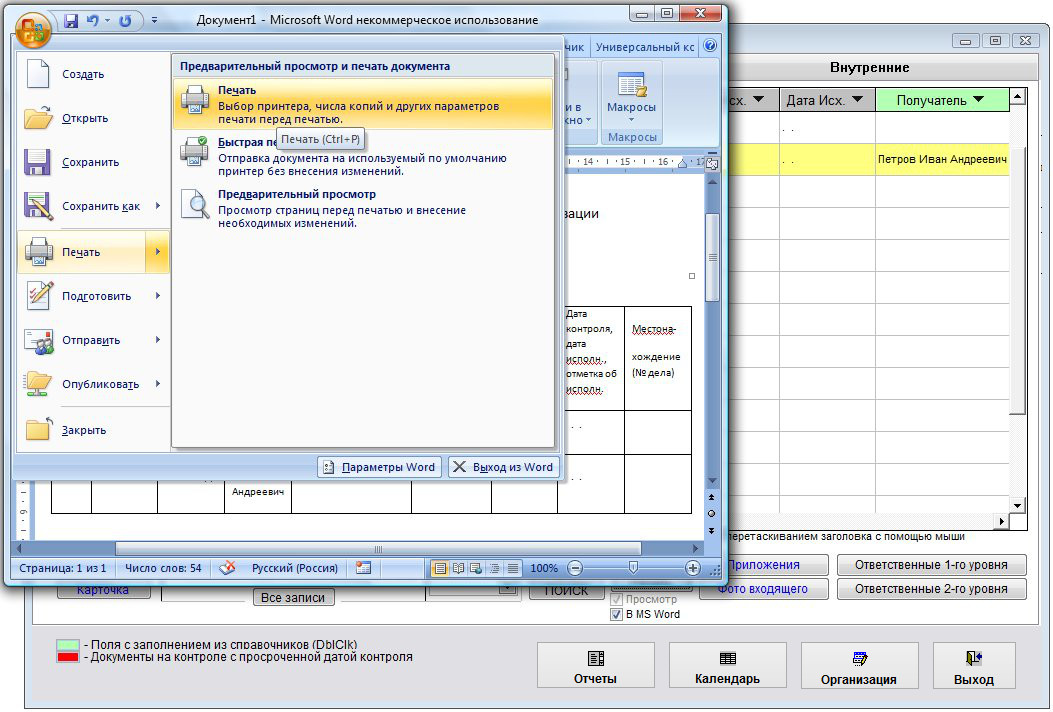Click grid scrollbar down arrow in Внутренние
The image size is (1053, 712).
tap(1017, 506)
